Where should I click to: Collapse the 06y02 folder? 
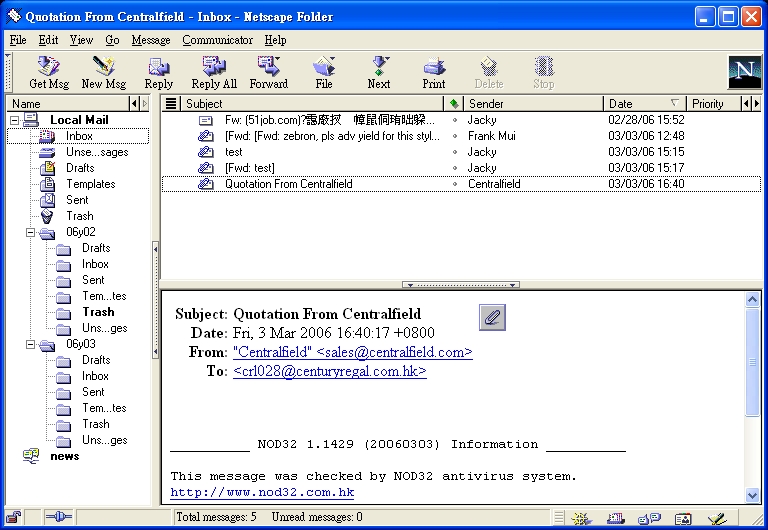pos(31,232)
